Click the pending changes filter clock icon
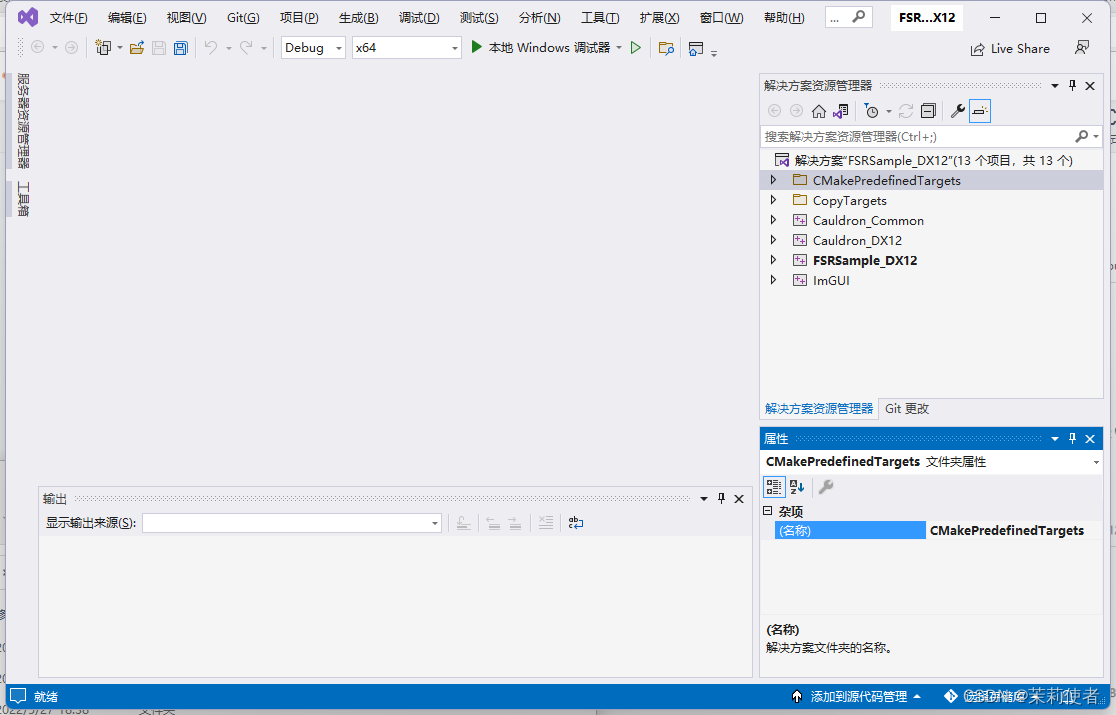The height and width of the screenshot is (715, 1116). (871, 111)
